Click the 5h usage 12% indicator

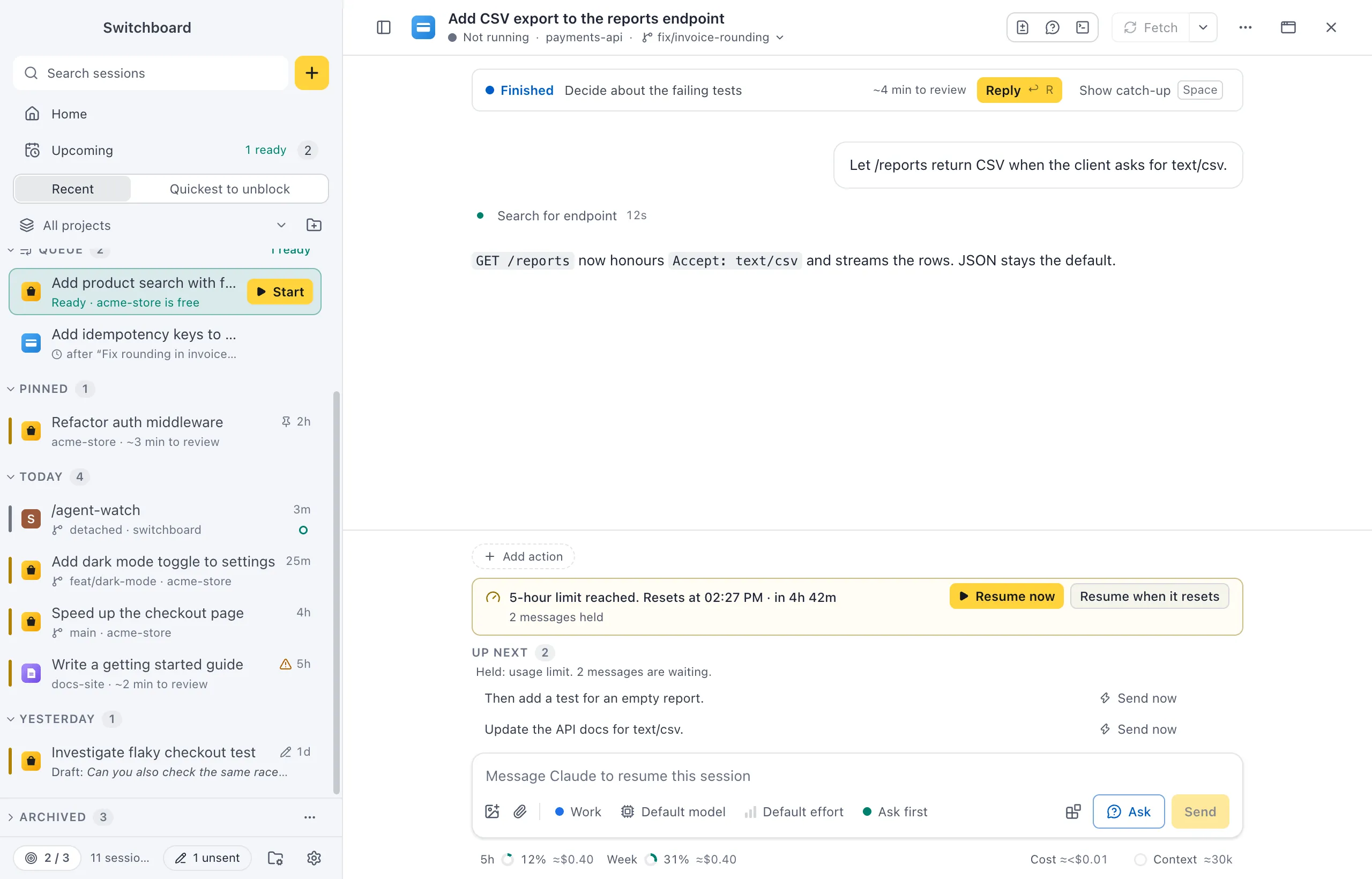click(536, 860)
